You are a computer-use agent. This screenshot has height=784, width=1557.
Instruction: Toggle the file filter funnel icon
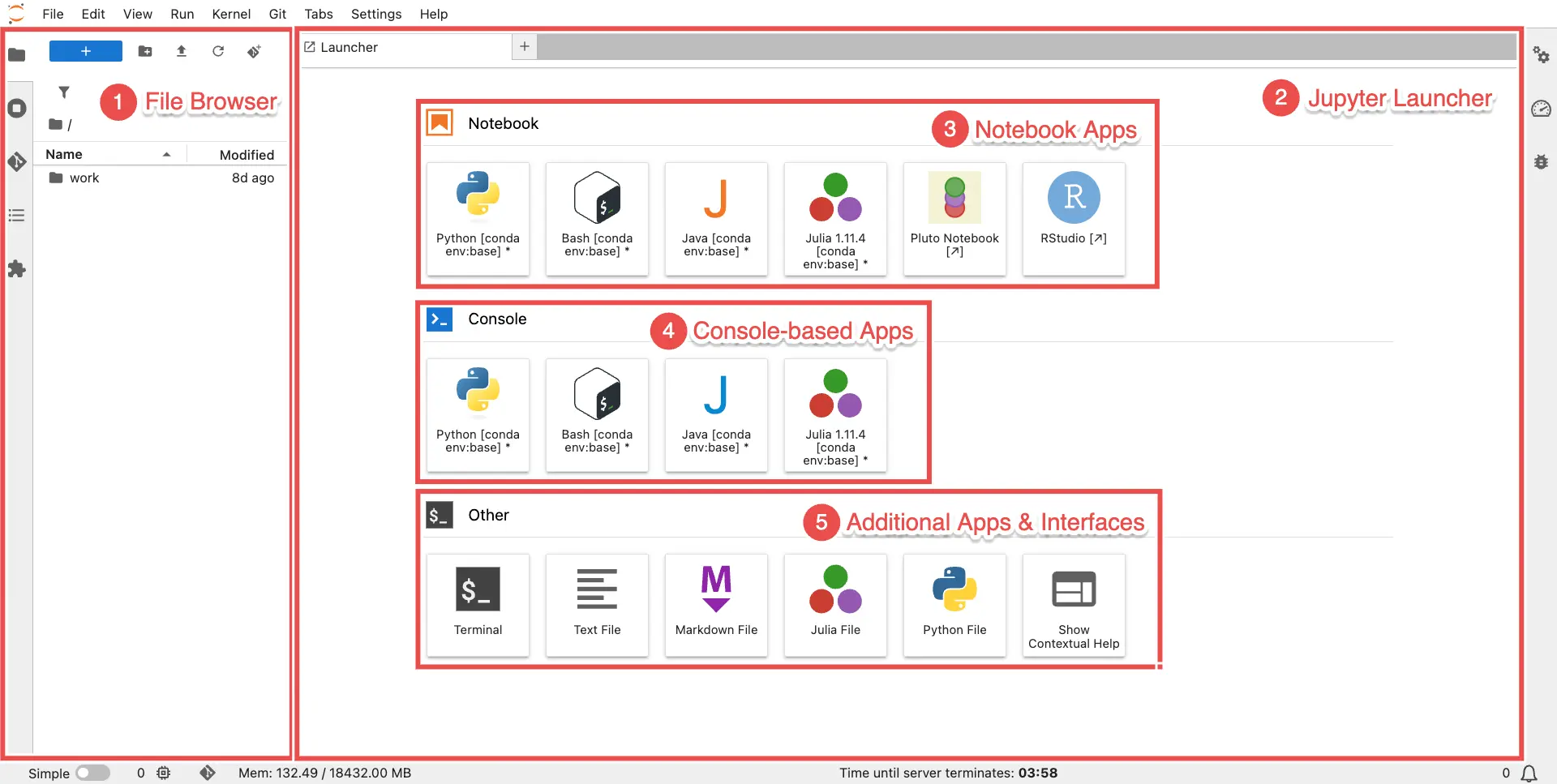point(64,92)
